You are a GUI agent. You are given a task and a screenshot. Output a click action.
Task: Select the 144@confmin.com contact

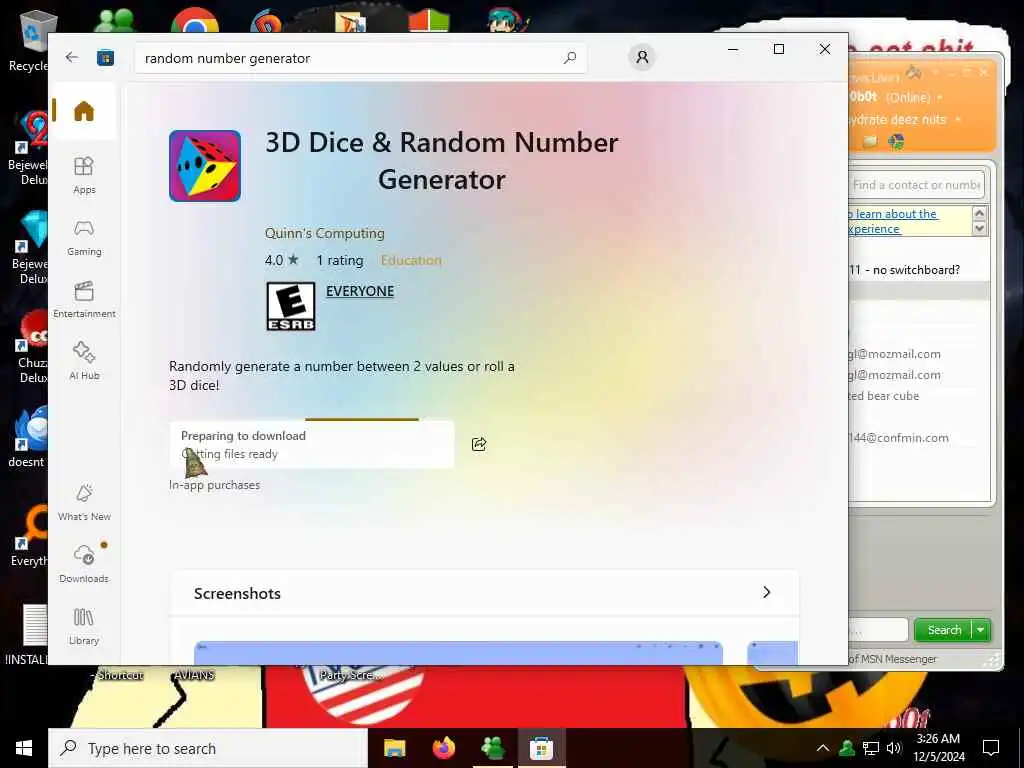tap(899, 438)
